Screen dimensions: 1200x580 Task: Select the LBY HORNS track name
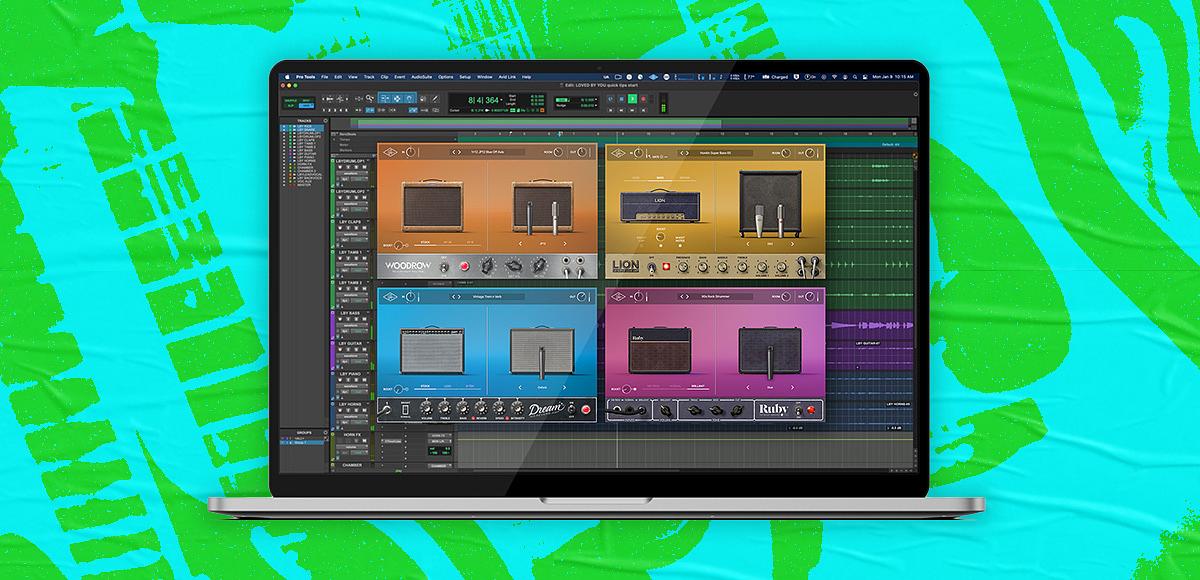point(350,404)
